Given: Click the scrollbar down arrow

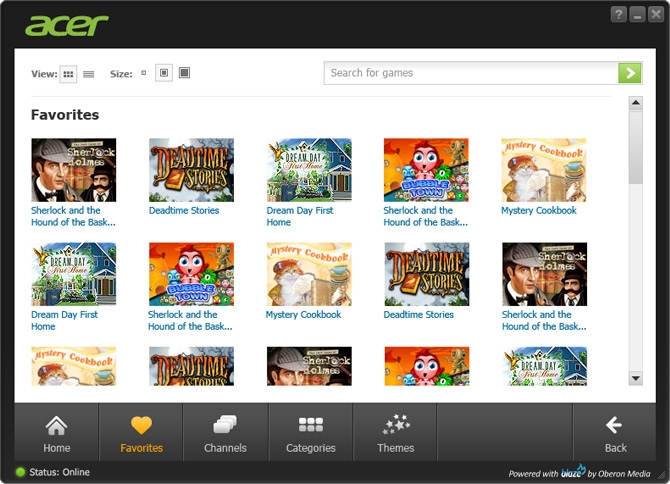Looking at the screenshot, I should [x=636, y=378].
